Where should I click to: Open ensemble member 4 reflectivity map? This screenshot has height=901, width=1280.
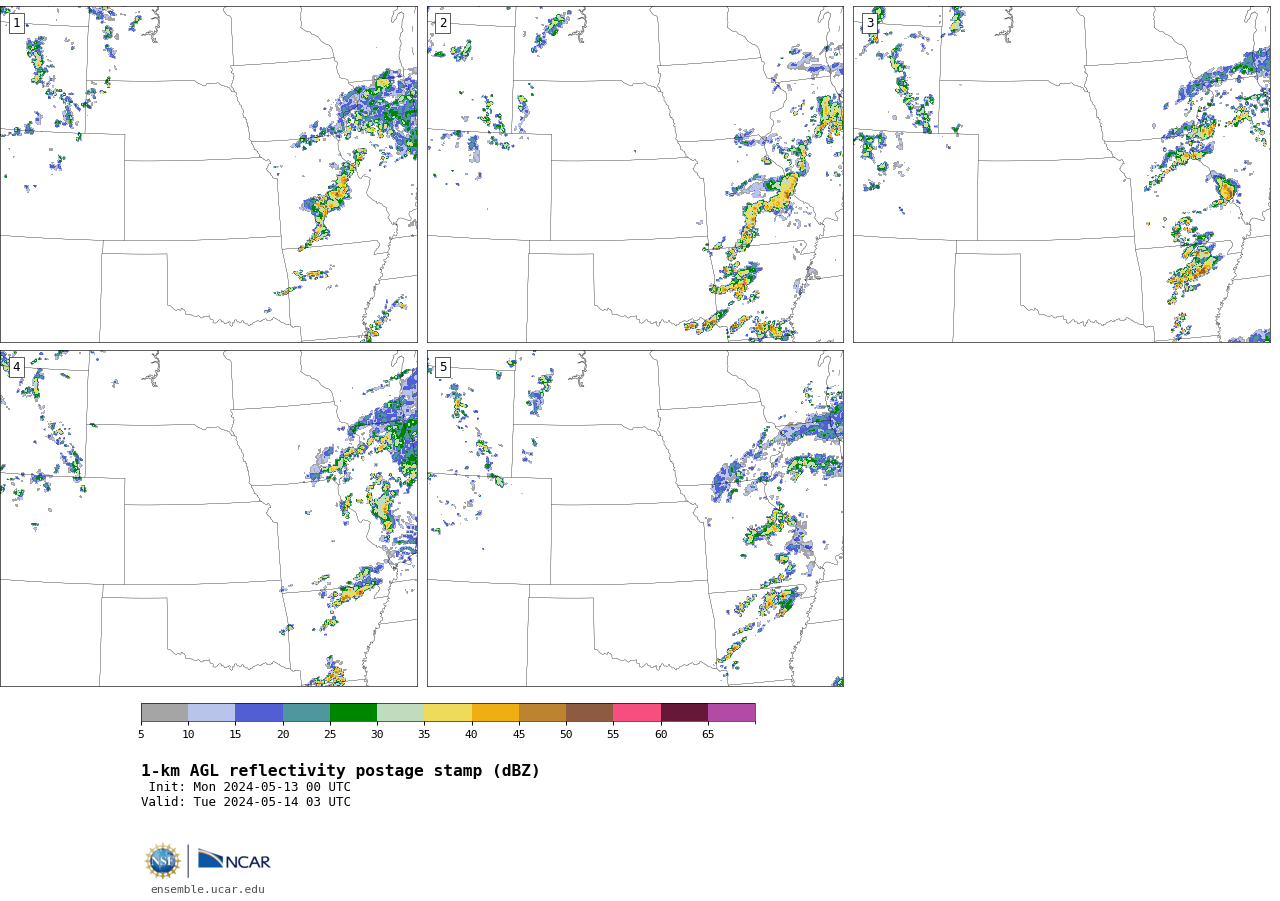click(208, 518)
